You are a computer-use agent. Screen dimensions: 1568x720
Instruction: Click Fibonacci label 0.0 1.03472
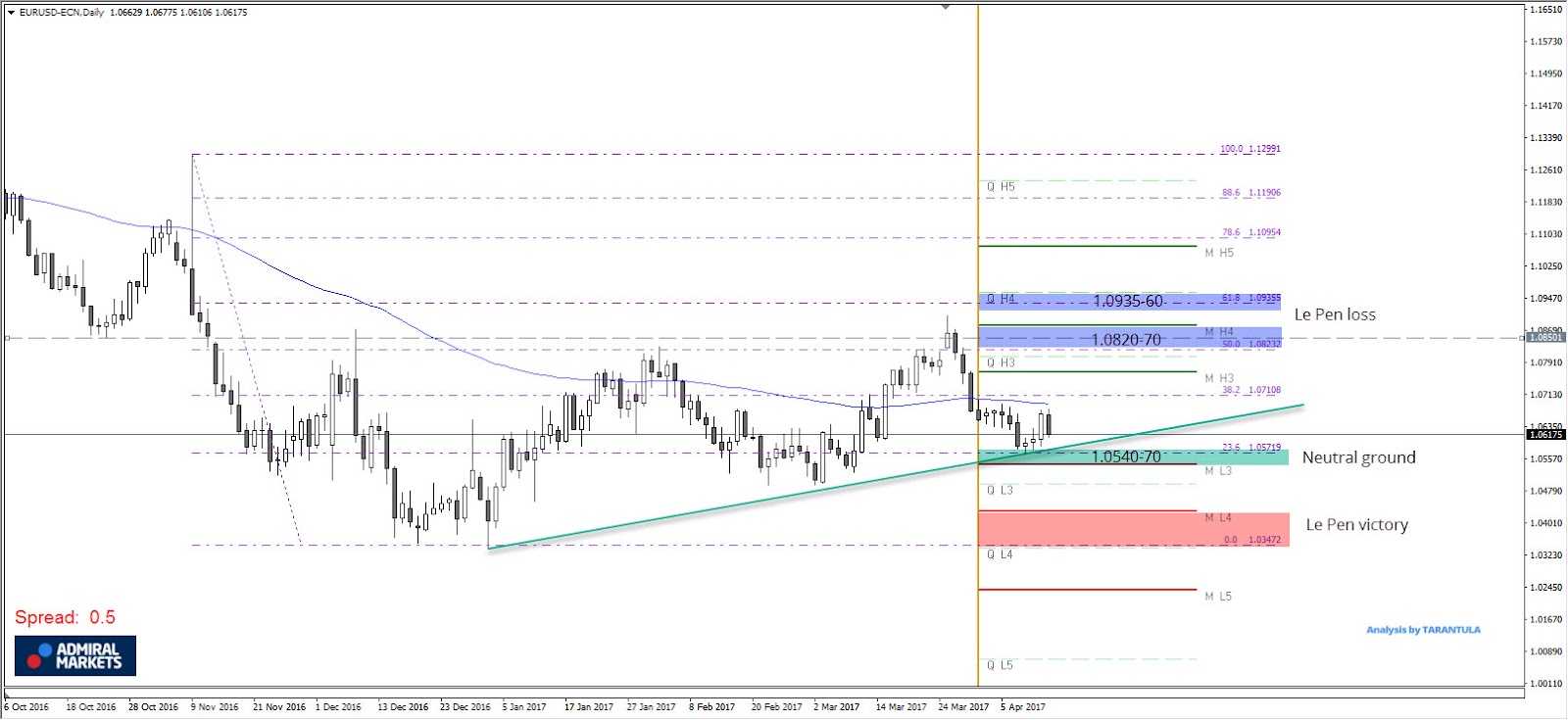pyautogui.click(x=1251, y=540)
